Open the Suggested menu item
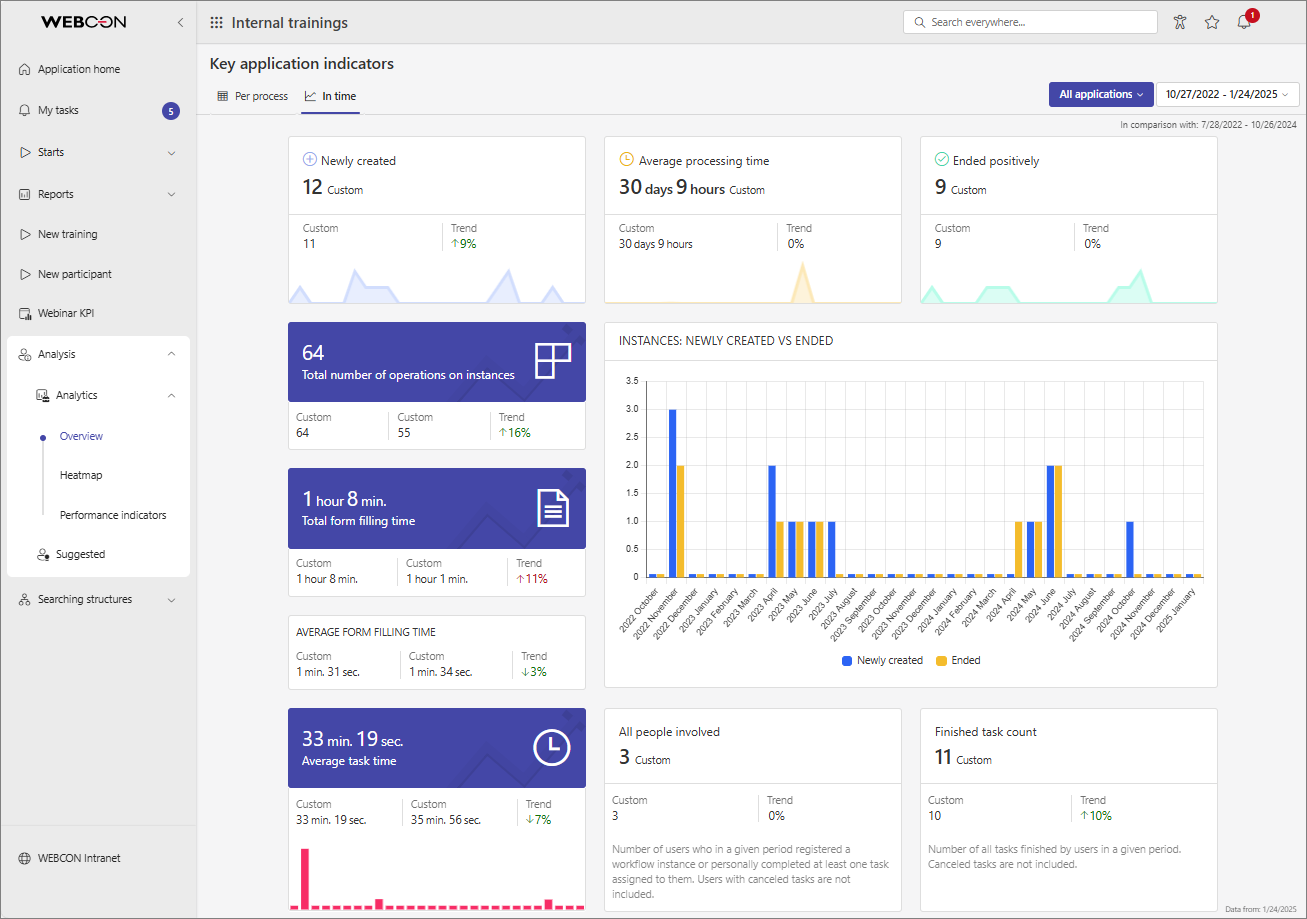 click(x=80, y=554)
